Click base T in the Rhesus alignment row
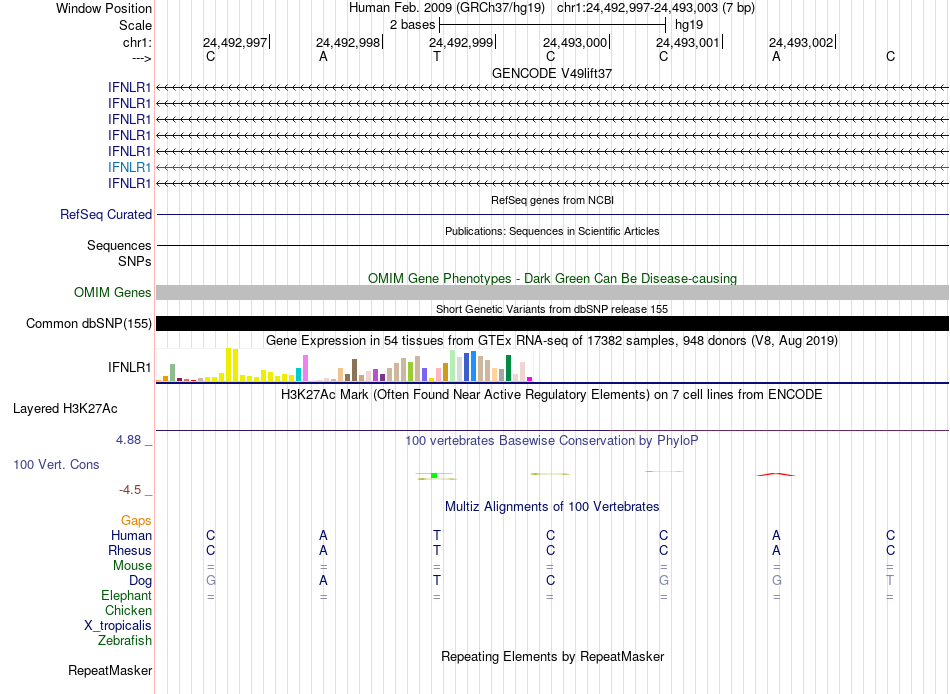The image size is (950, 694). pos(437,550)
